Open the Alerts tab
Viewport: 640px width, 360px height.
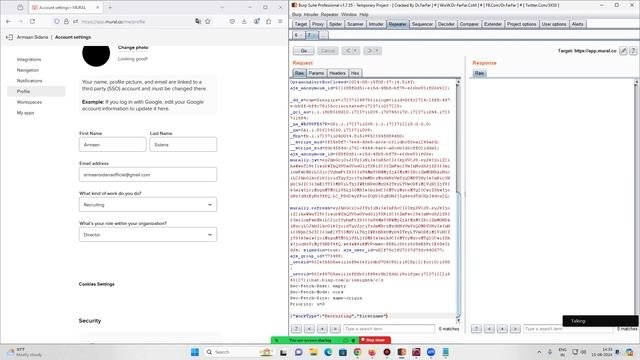(578, 24)
